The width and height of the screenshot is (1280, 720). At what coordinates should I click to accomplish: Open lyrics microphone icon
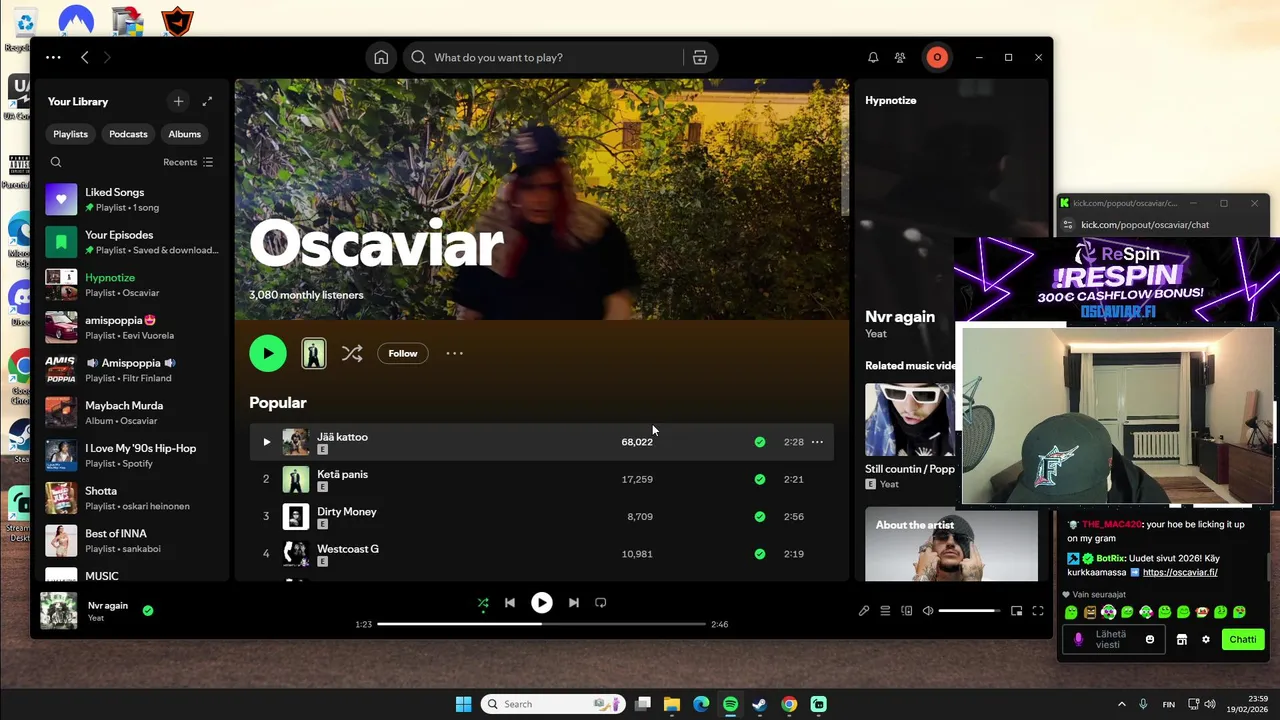click(x=864, y=611)
